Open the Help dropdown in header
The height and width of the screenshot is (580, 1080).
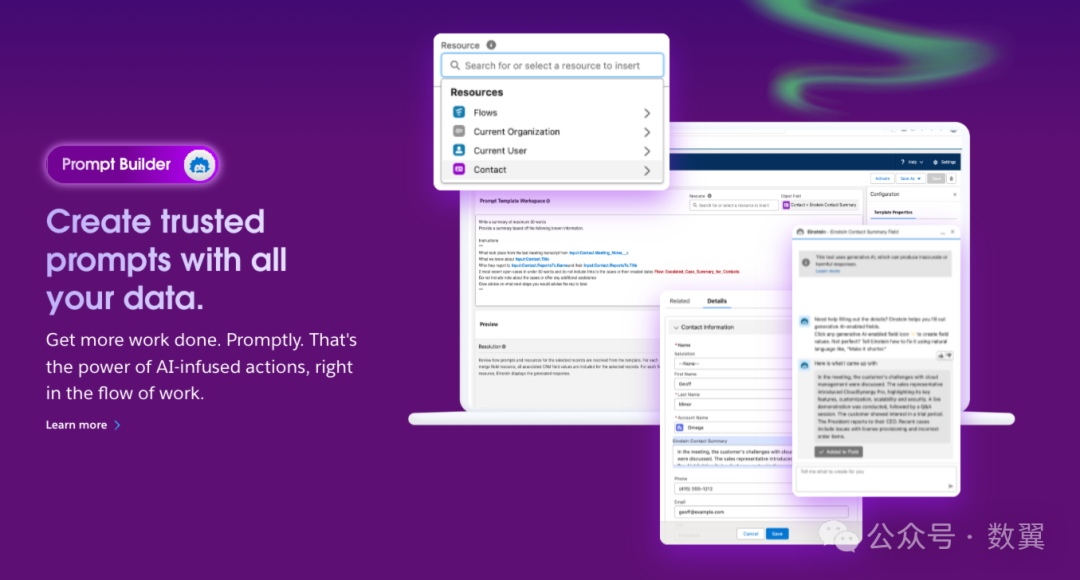[912, 162]
